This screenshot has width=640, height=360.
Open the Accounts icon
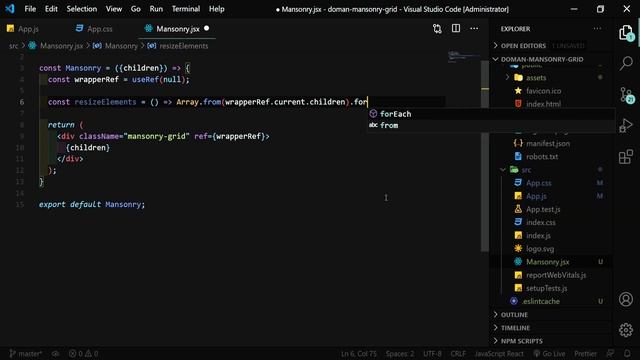[x=626, y=299]
